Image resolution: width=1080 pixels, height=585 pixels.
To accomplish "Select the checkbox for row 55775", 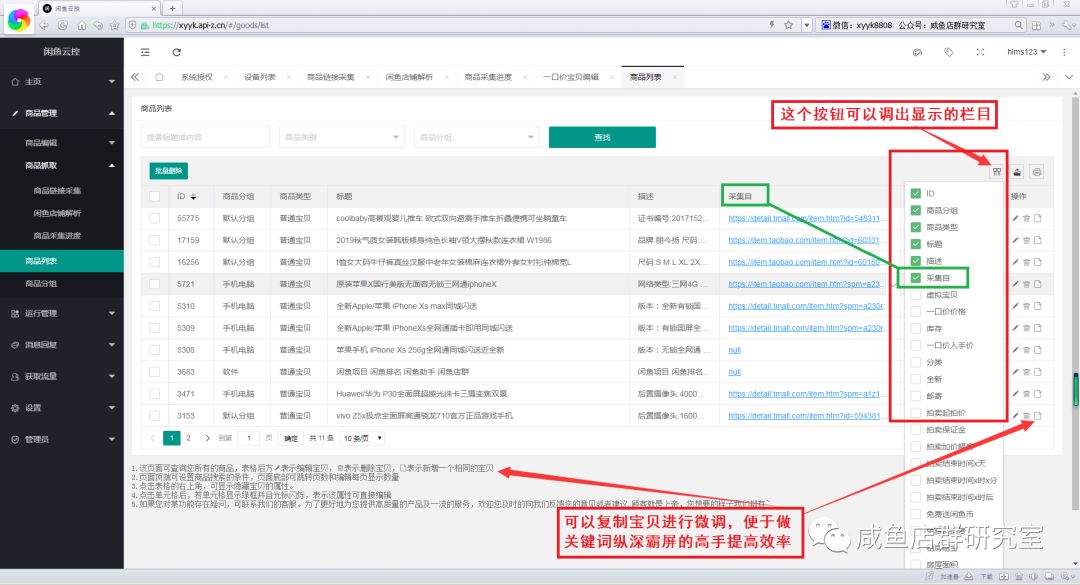I will pos(154,217).
